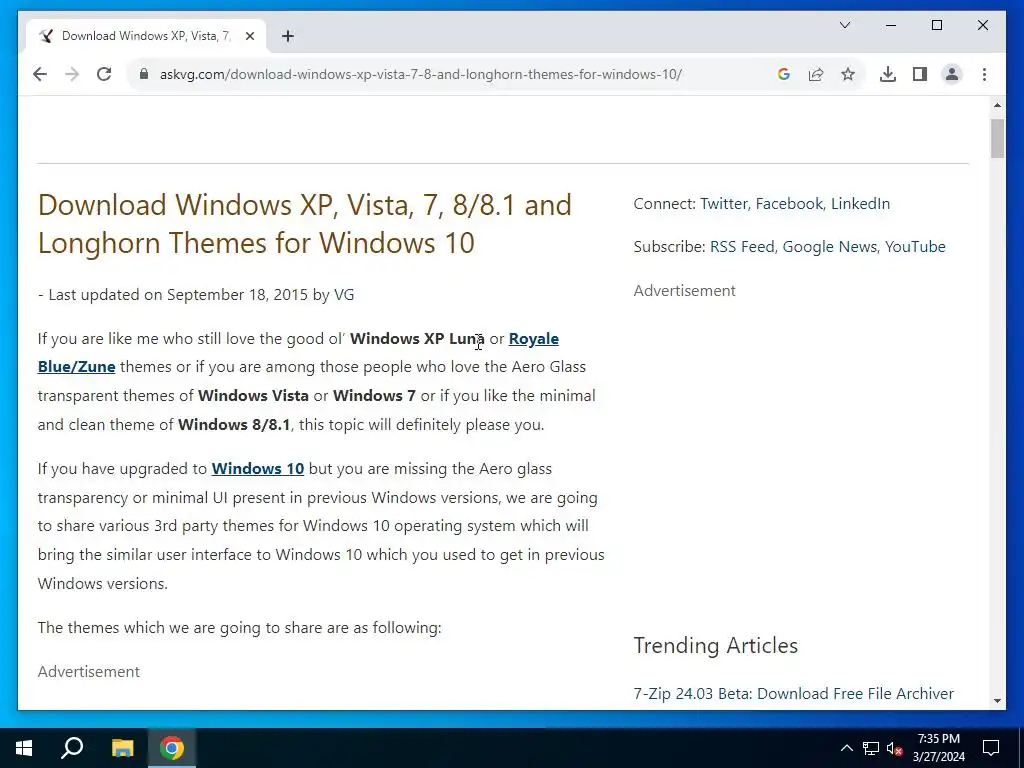
Task: Click the address bar URL field
Action: tap(421, 74)
